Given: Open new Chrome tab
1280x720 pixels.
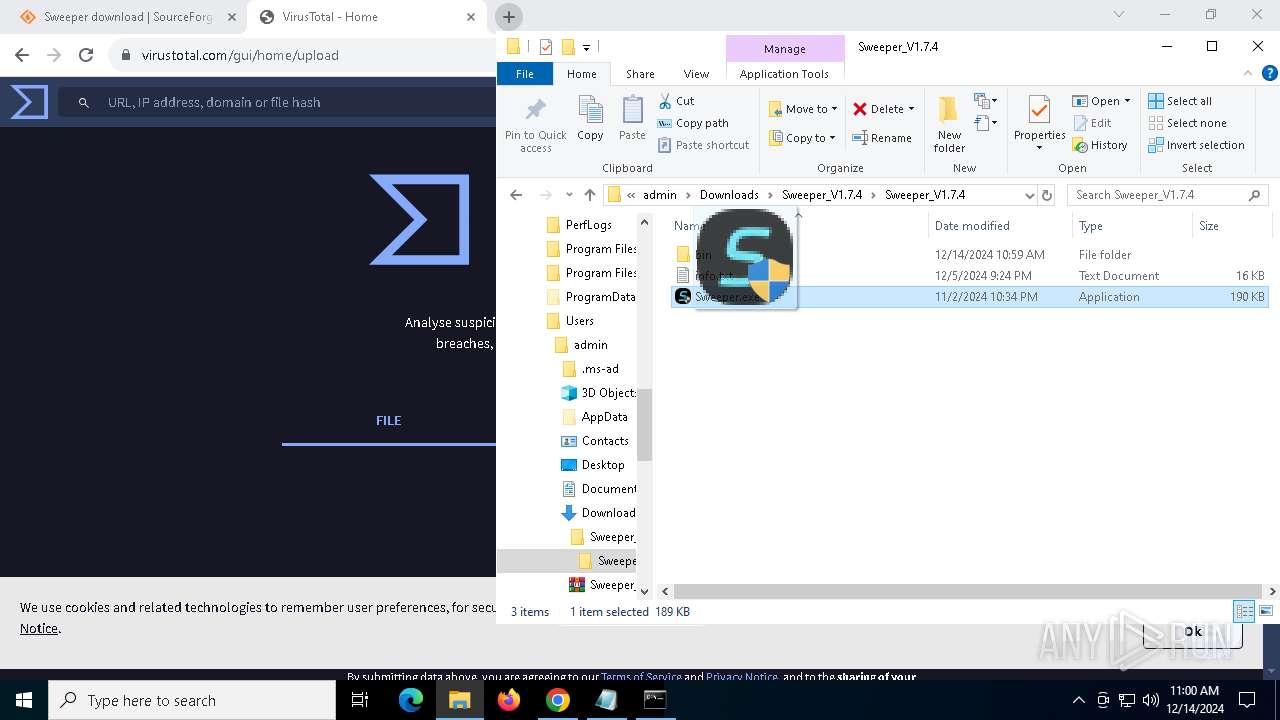Looking at the screenshot, I should pos(508,17).
